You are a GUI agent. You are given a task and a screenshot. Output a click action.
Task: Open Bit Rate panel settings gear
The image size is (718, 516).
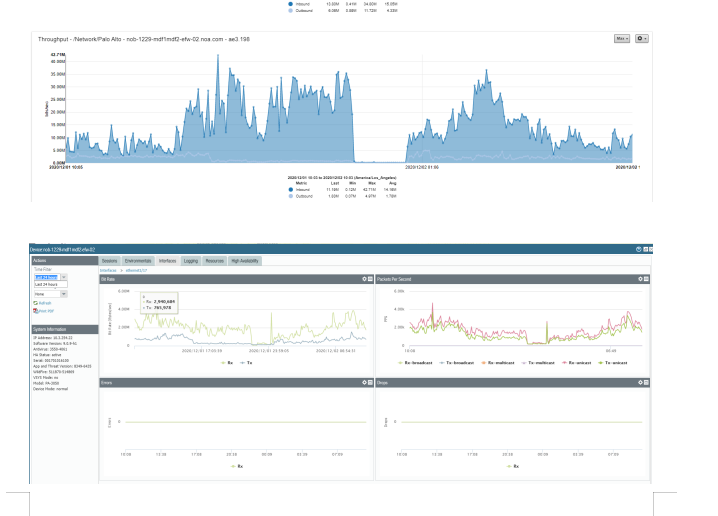click(364, 278)
